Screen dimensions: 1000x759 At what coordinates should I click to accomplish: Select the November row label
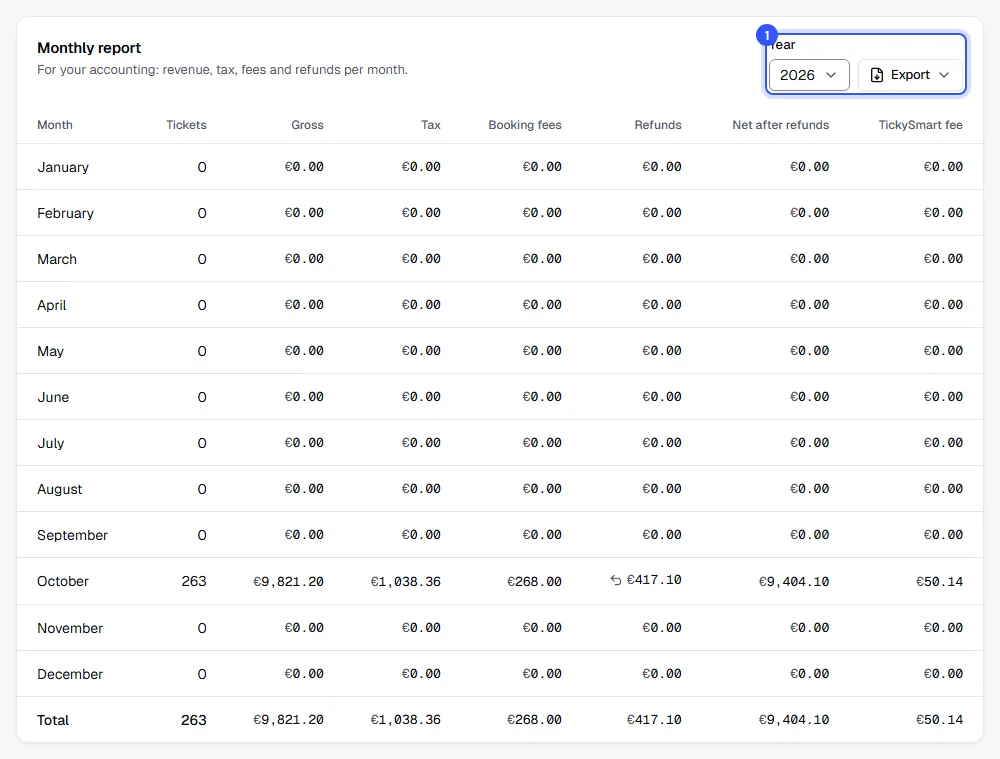tap(70, 628)
